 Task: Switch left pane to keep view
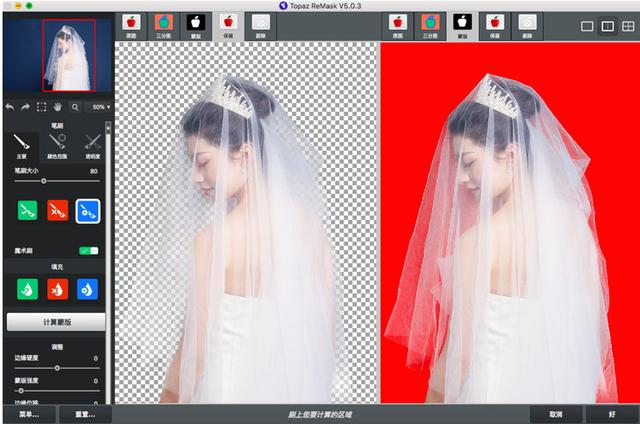coord(228,26)
